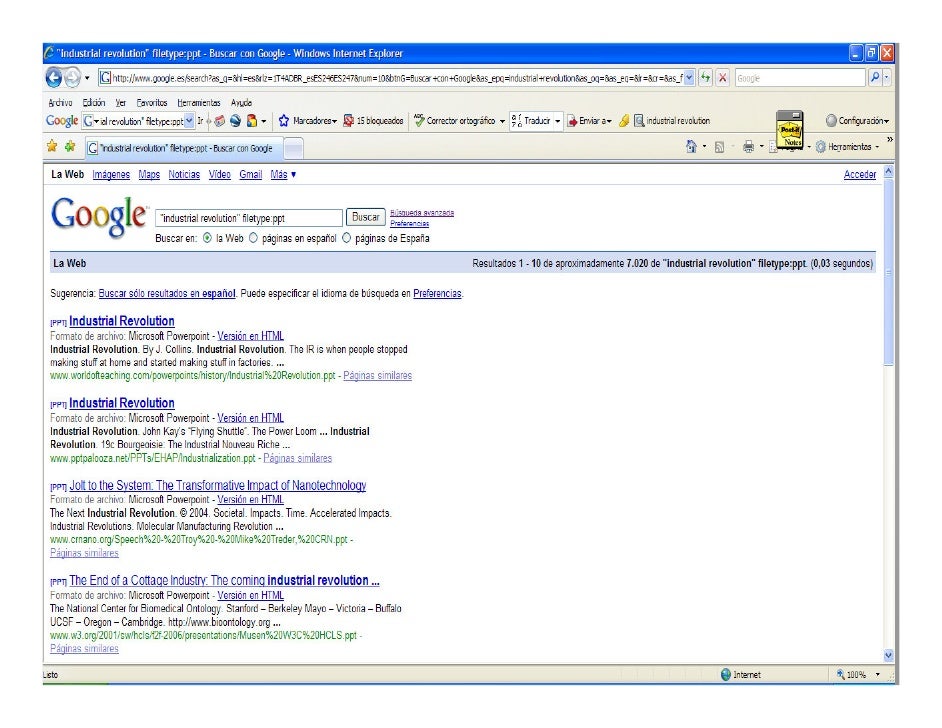942x728 pixels.
Task: Open the Traducir dropdown arrow
Action: pyautogui.click(x=558, y=121)
